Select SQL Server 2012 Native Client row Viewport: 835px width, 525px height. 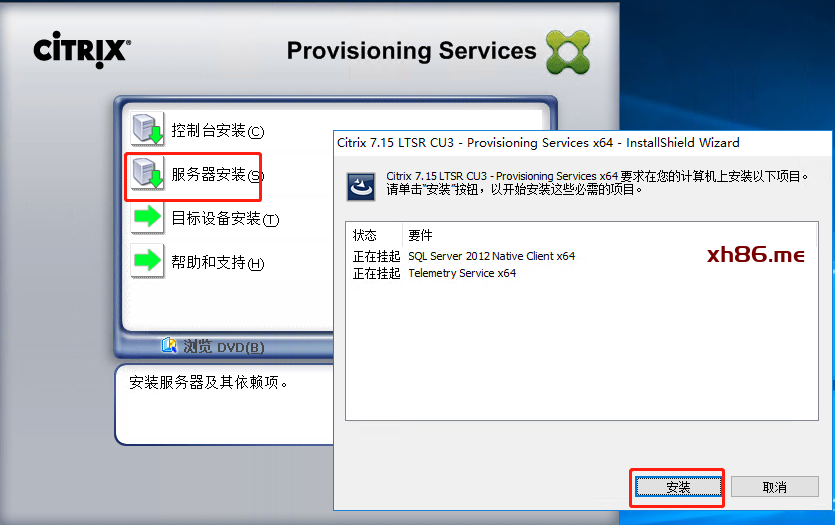coord(582,256)
